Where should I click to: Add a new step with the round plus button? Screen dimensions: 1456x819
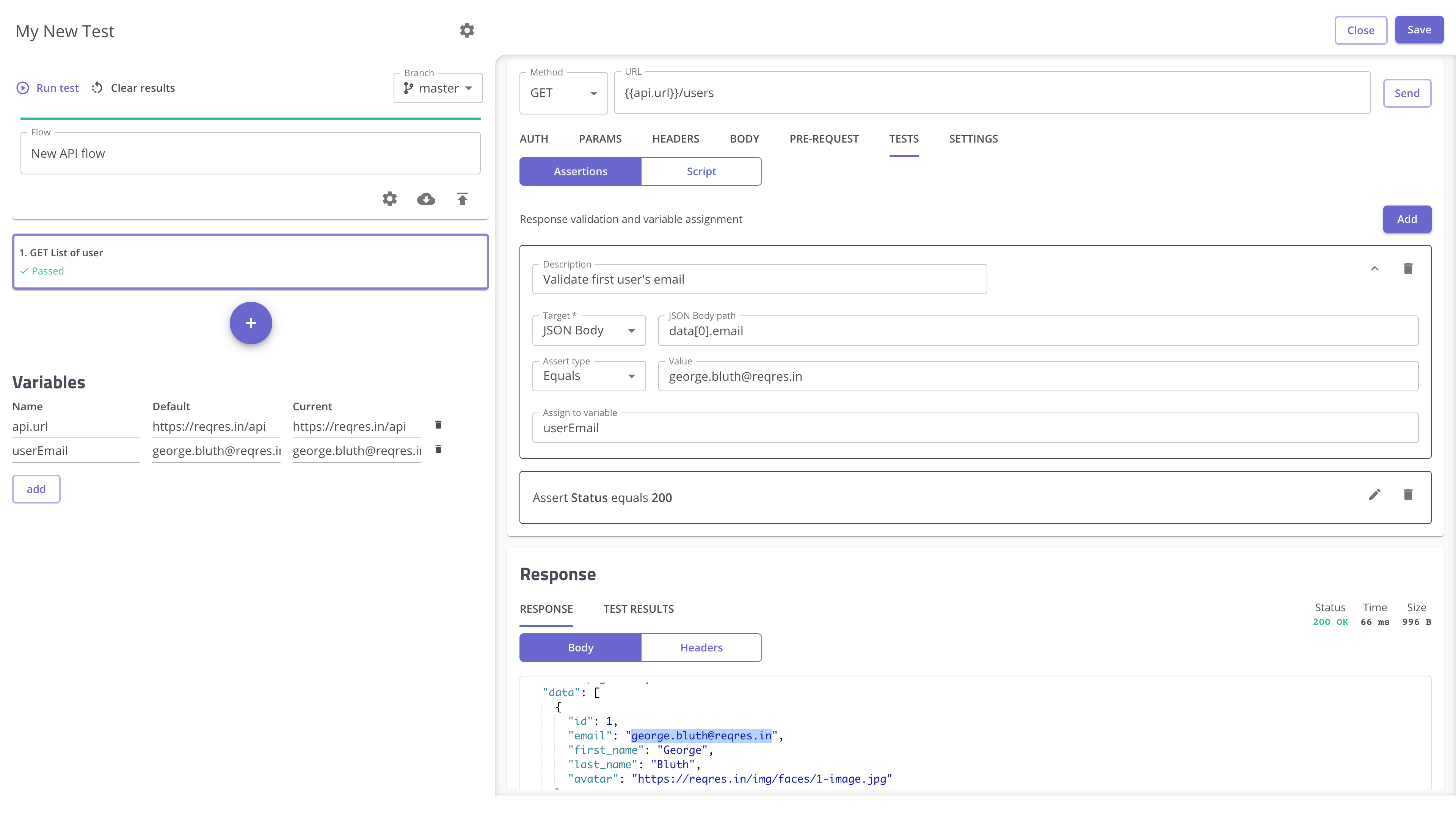pyautogui.click(x=251, y=323)
